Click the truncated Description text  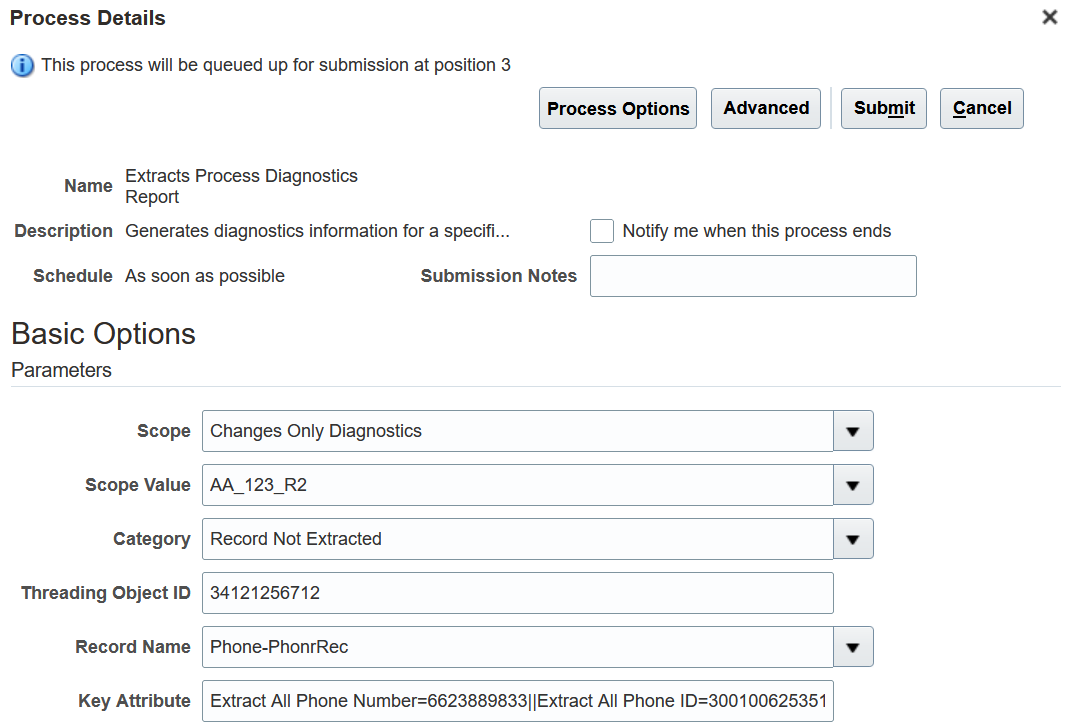[x=317, y=231]
